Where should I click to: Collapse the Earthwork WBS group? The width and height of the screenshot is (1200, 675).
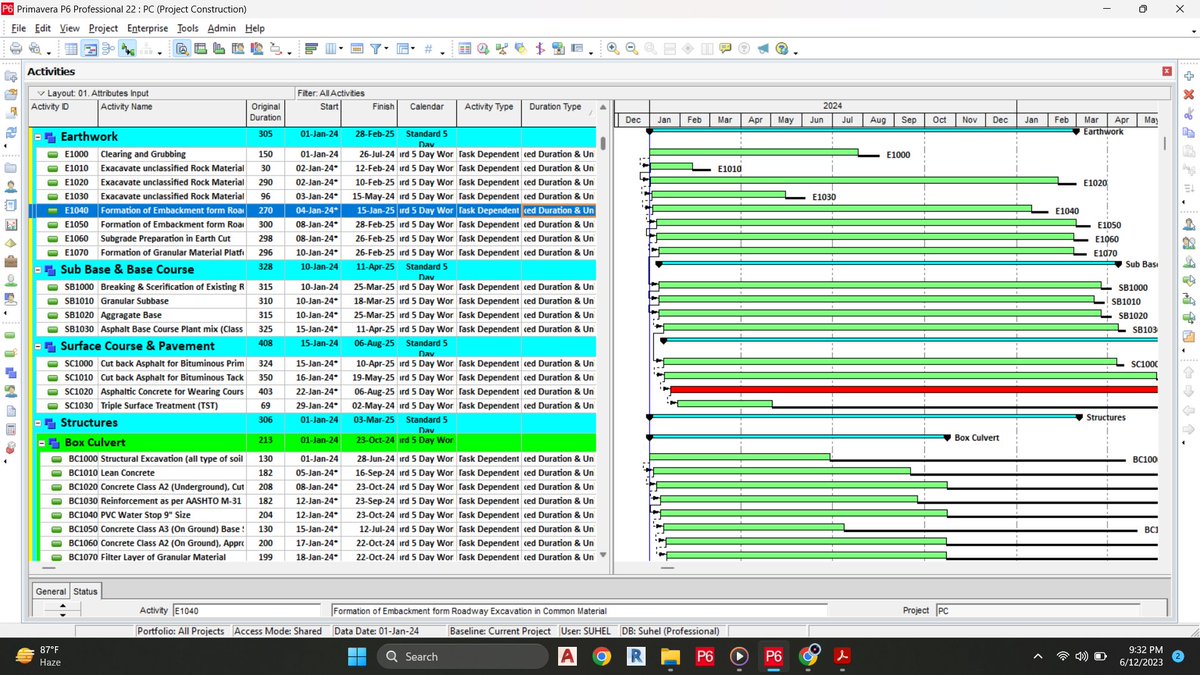[x=37, y=137]
